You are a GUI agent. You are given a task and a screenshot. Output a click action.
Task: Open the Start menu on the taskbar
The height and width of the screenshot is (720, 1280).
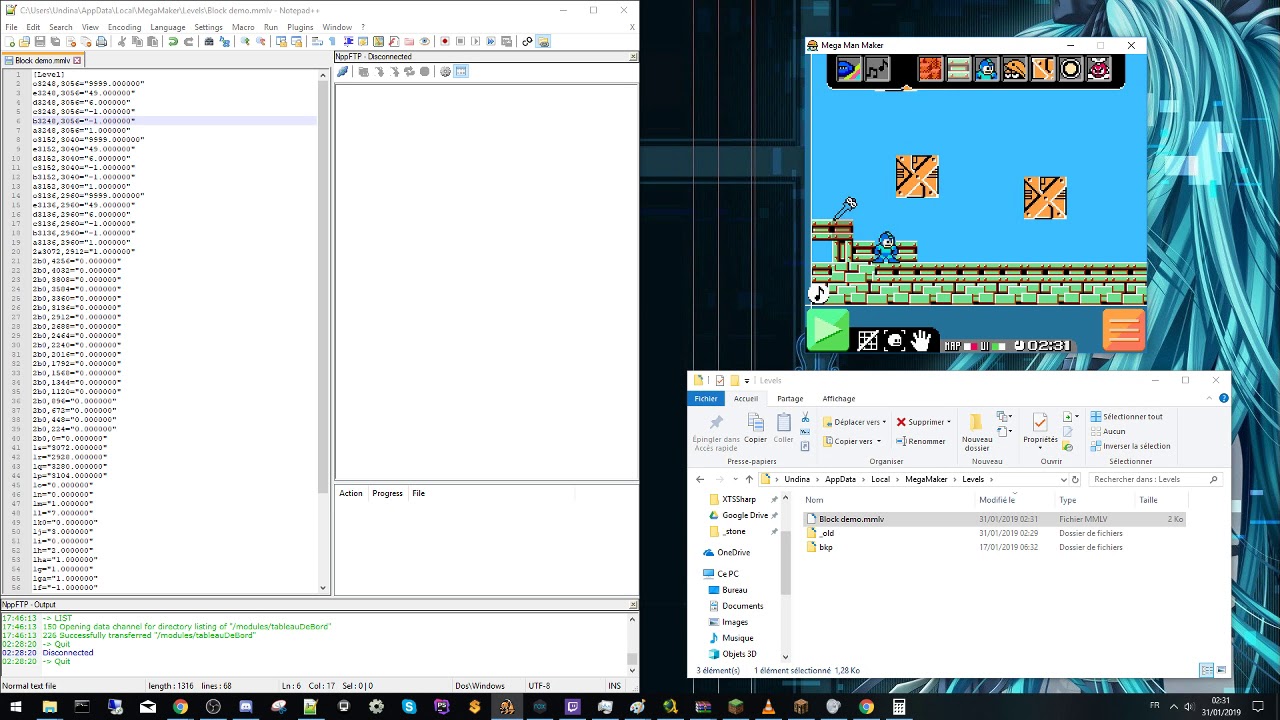(16, 707)
